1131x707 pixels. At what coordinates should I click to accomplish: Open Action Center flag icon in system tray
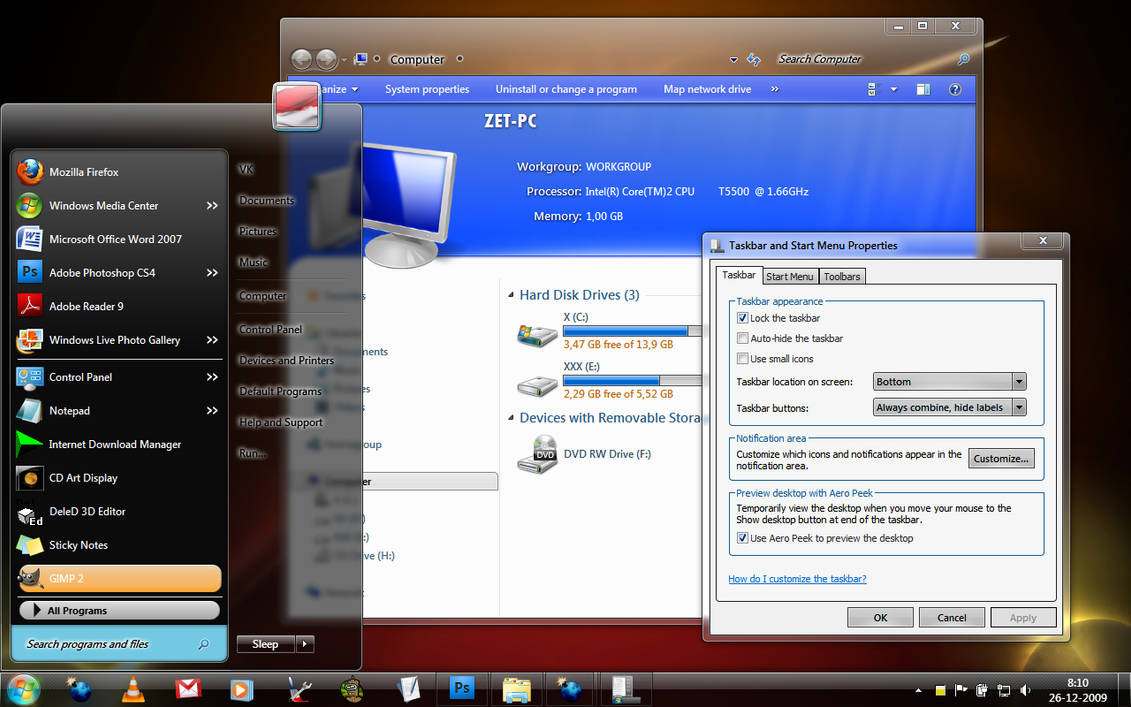tap(961, 690)
